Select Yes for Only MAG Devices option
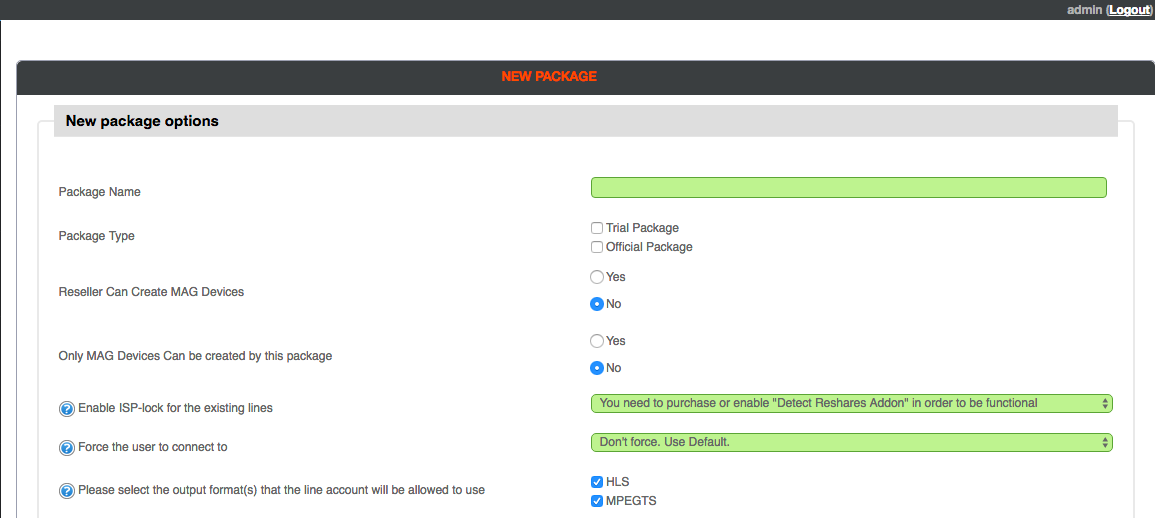Screen dimensions: 1155x518 (597, 341)
